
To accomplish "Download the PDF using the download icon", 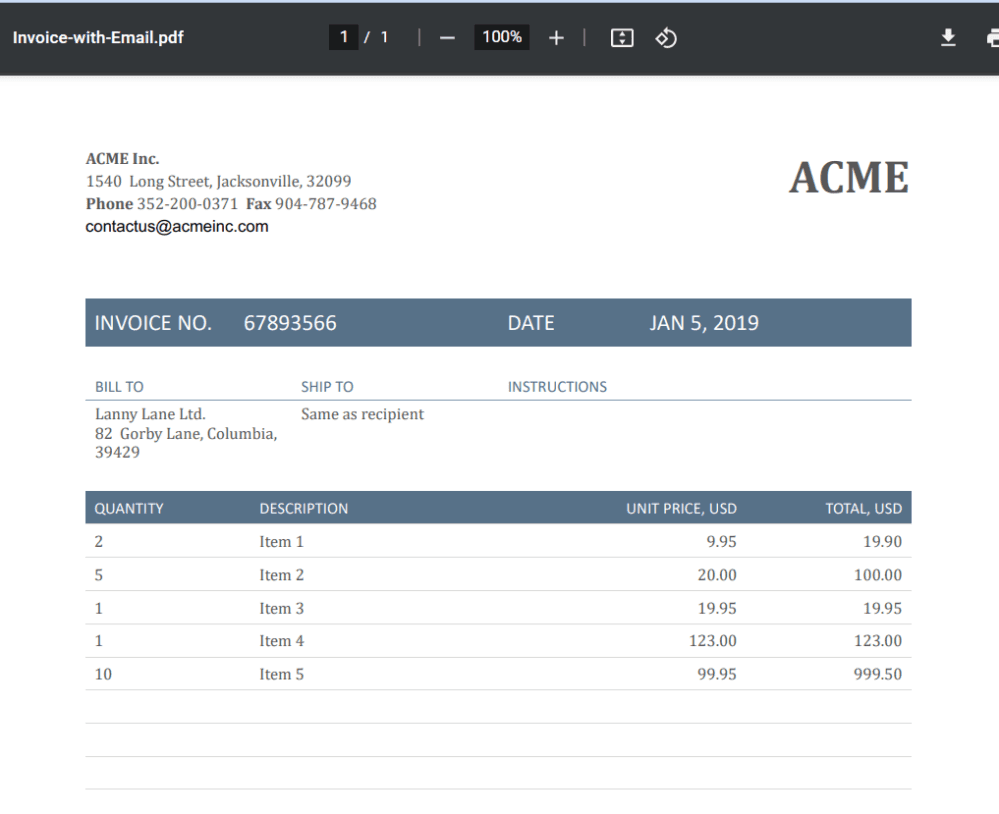I will (x=948, y=38).
